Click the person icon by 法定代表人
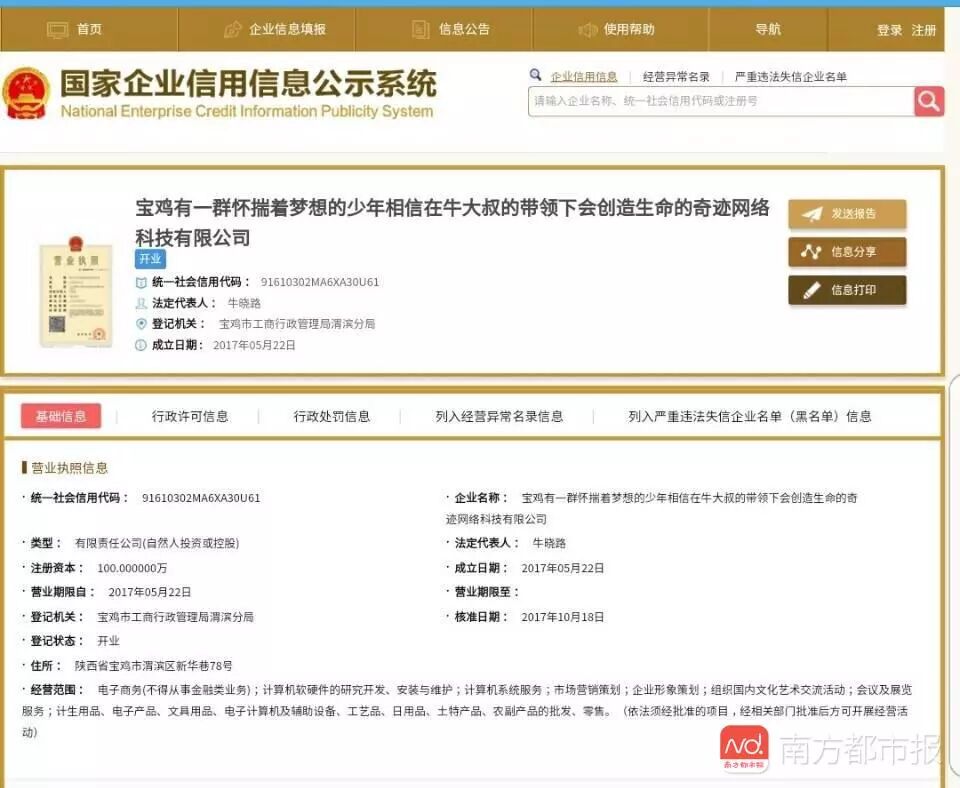Image resolution: width=960 pixels, height=788 pixels. (141, 303)
